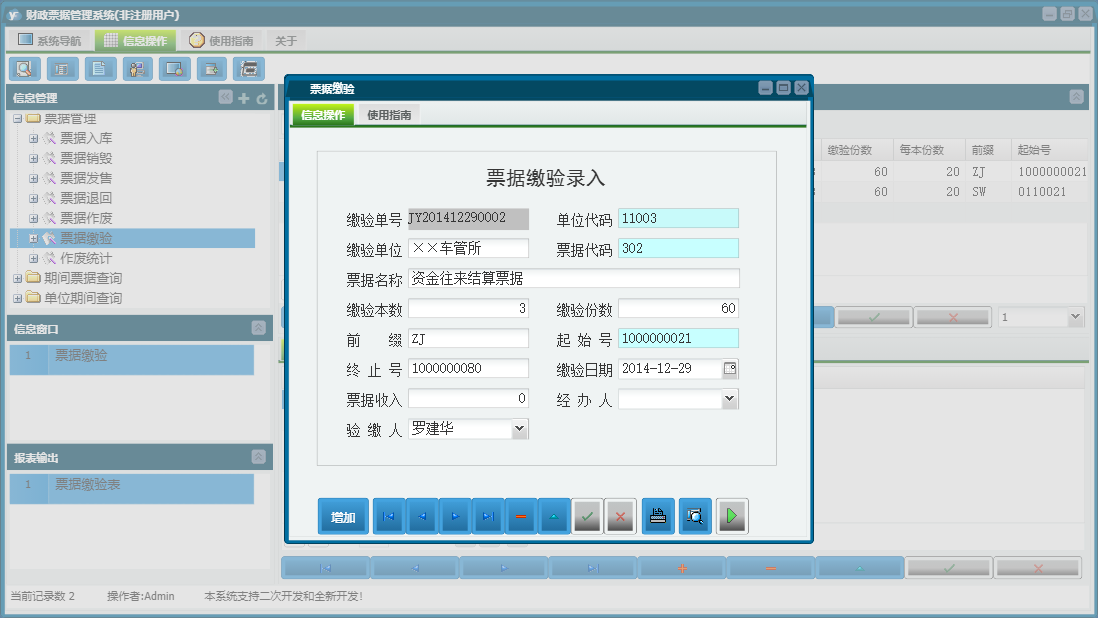Switch to 使用指南 tab in the dialog
This screenshot has height=618, width=1098.
388,115
